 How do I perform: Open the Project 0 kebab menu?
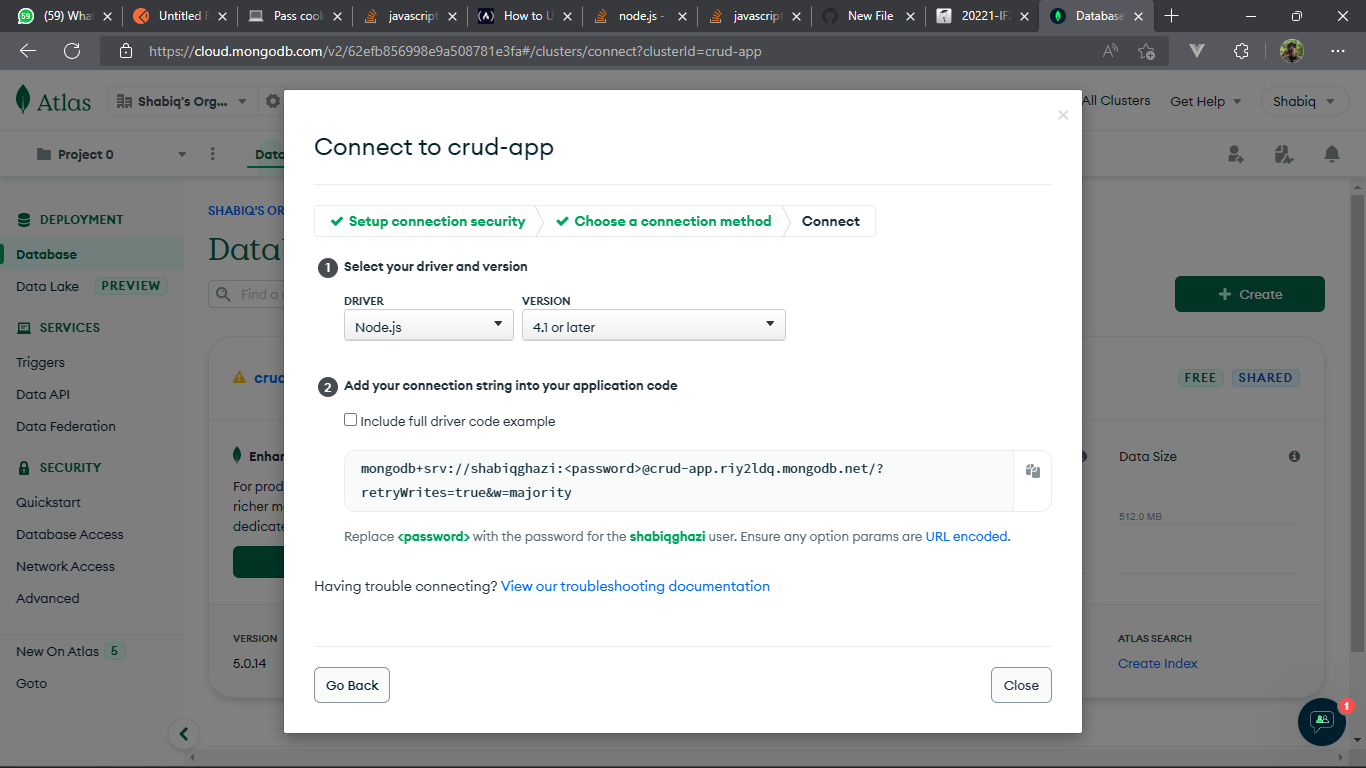[213, 153]
